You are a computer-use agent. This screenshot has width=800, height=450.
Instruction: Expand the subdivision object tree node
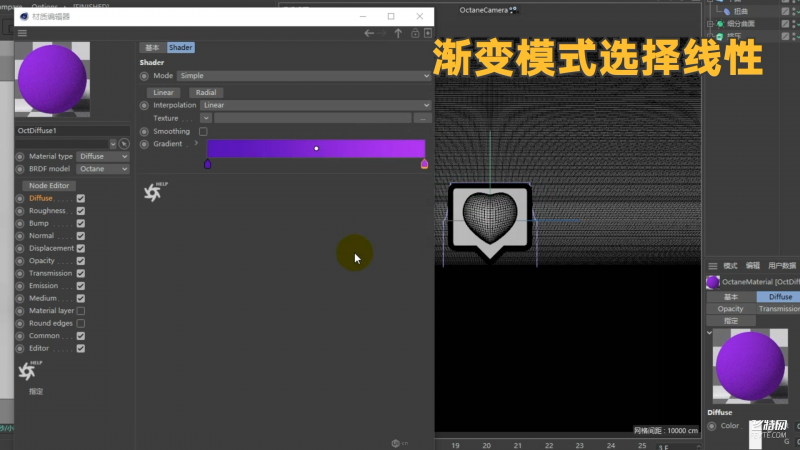tap(710, 23)
